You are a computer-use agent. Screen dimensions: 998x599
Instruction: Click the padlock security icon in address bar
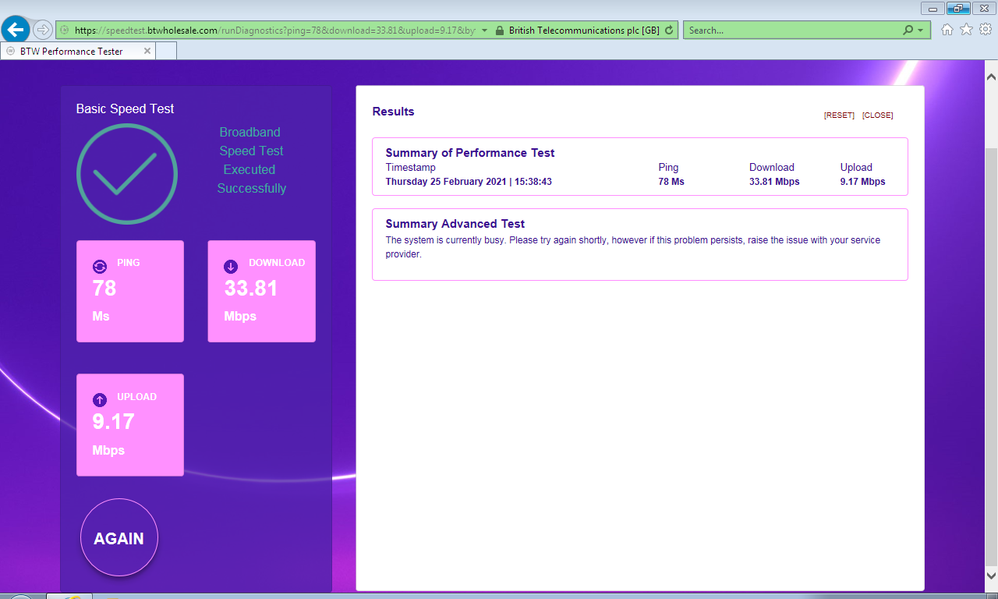[x=500, y=30]
